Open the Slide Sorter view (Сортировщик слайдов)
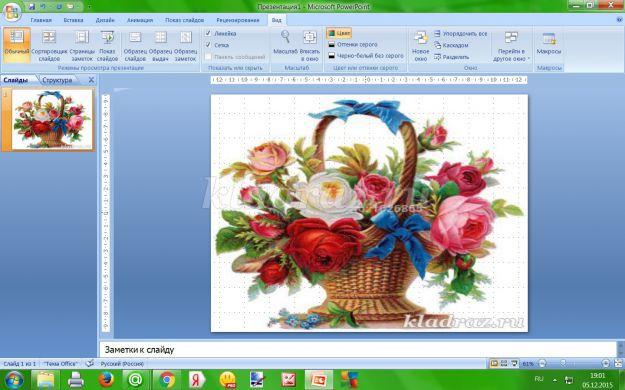This screenshot has height=390, width=625. click(49, 46)
